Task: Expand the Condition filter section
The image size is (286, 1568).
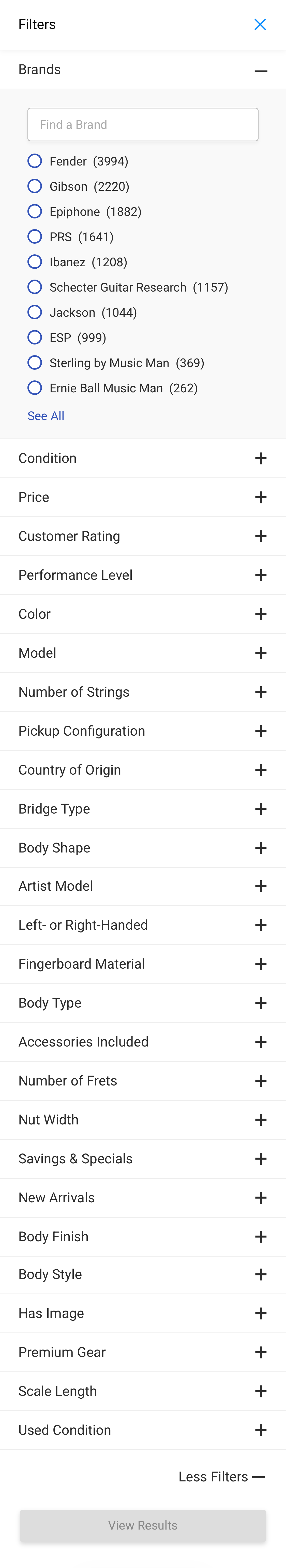Action: 261,458
